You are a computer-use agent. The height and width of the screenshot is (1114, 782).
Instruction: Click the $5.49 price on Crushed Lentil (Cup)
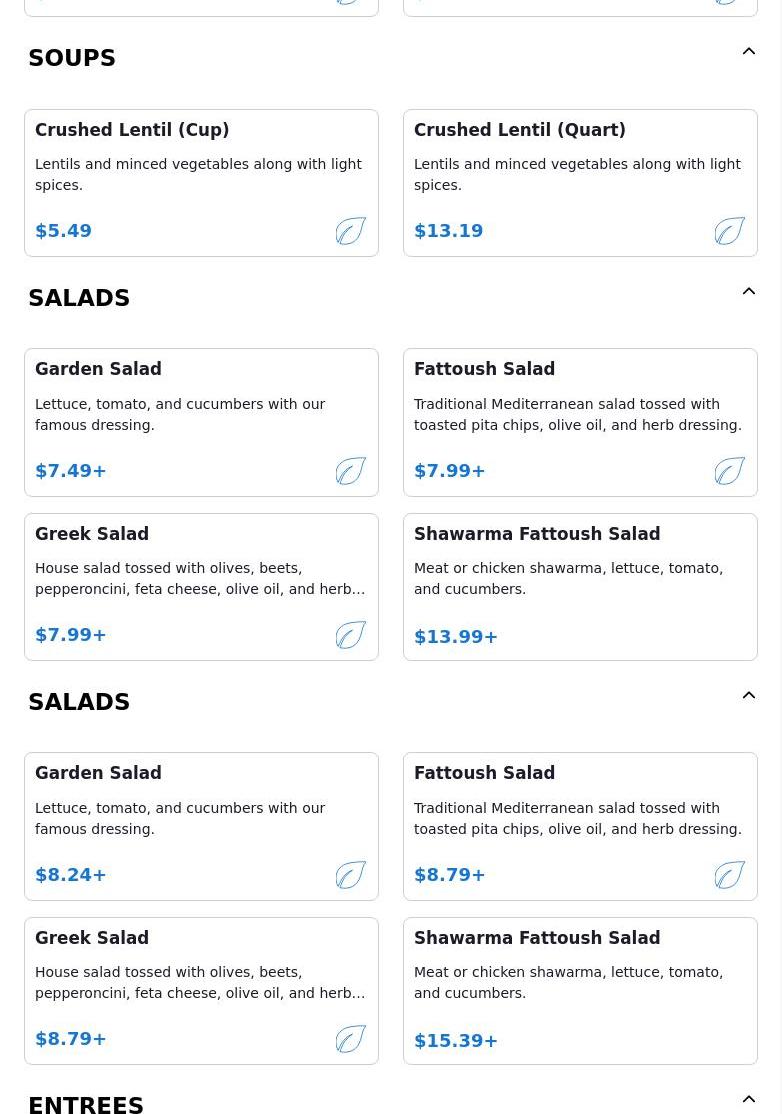coord(63,231)
